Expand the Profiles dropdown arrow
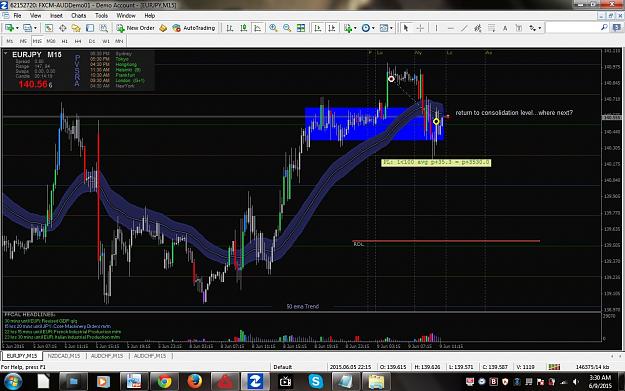This screenshot has height=391, width=625. pos(35,28)
